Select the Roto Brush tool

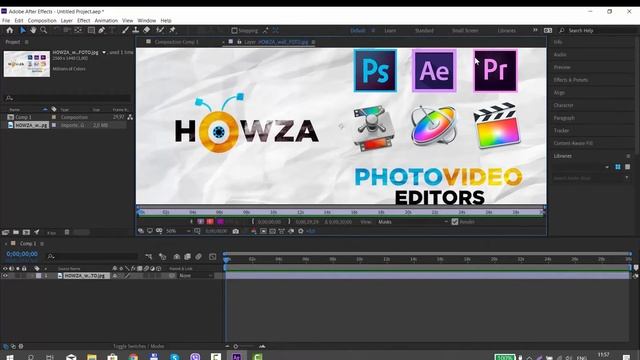coord(160,30)
